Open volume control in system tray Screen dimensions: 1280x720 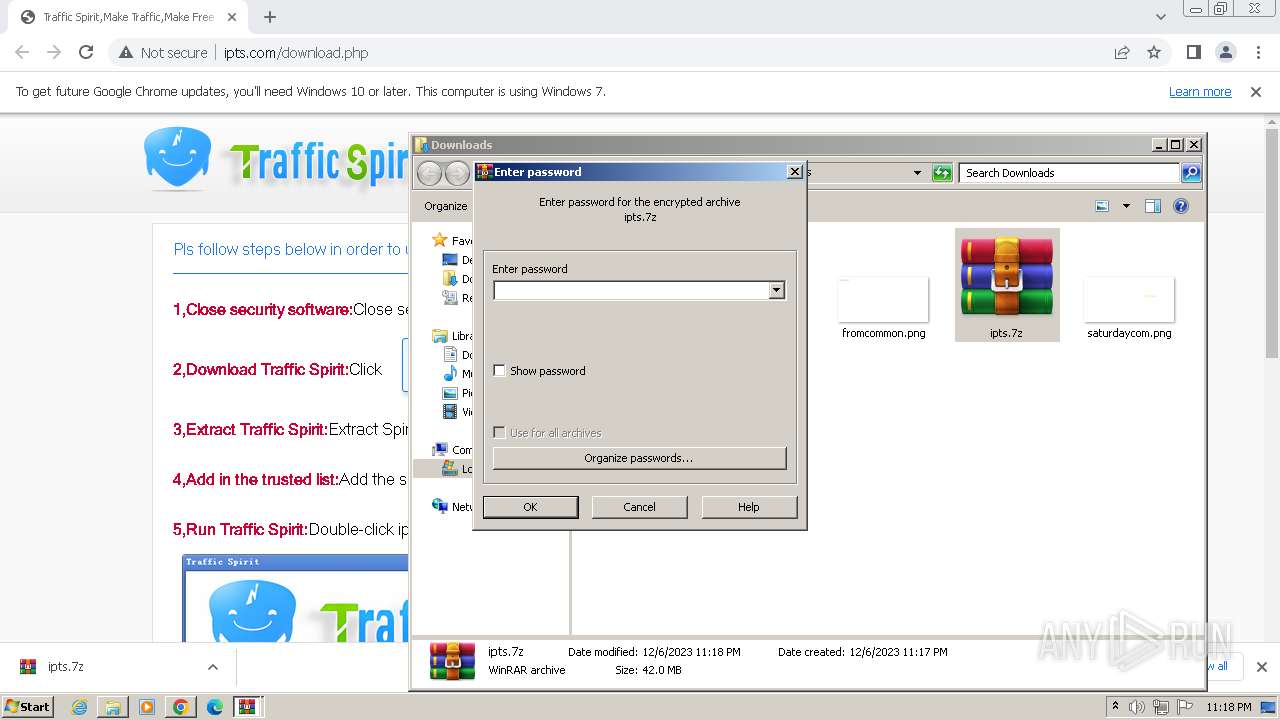(1137, 707)
